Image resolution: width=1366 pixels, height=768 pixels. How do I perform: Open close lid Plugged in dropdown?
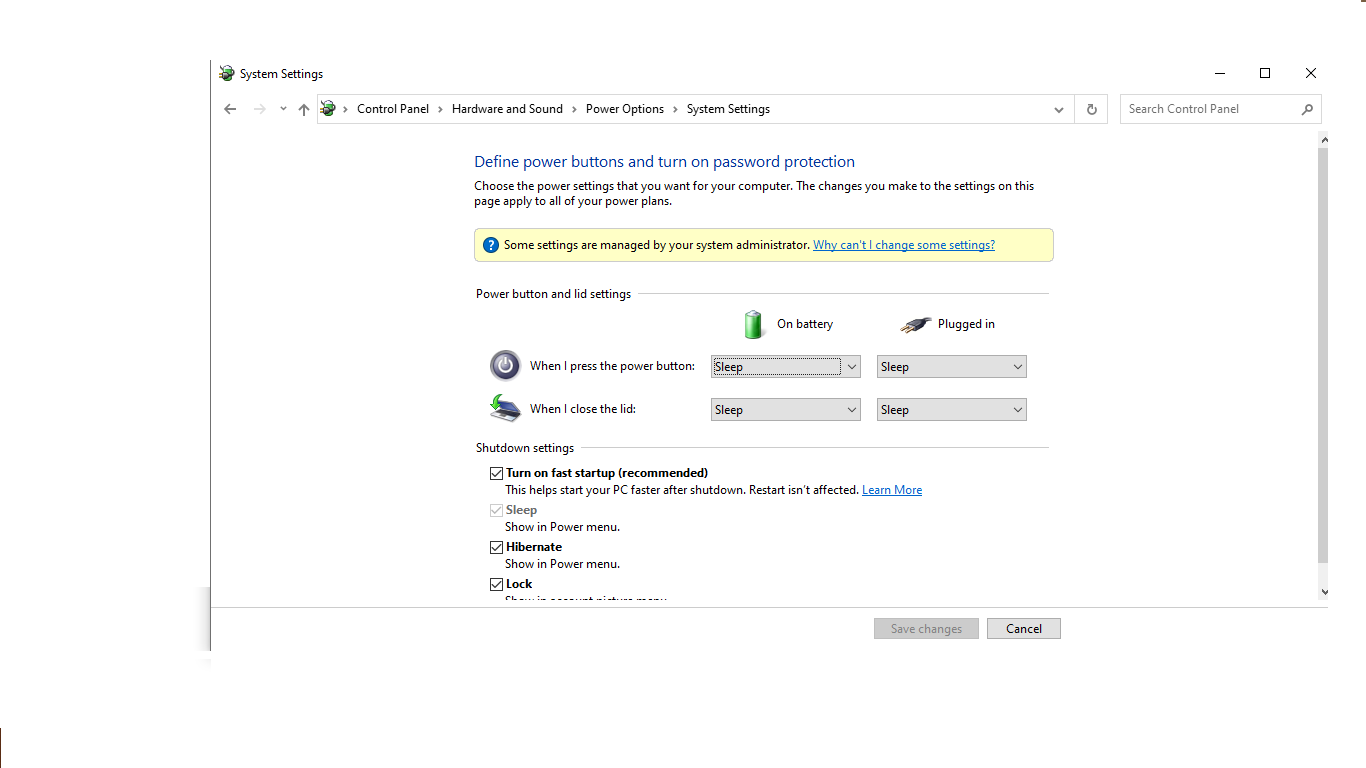click(x=951, y=410)
